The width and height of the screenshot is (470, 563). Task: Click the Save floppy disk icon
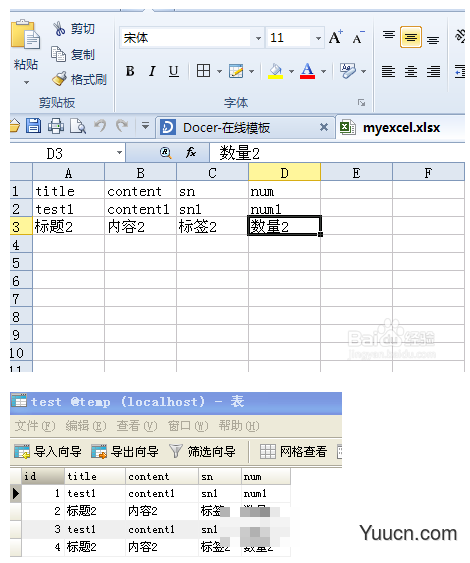(x=33, y=126)
